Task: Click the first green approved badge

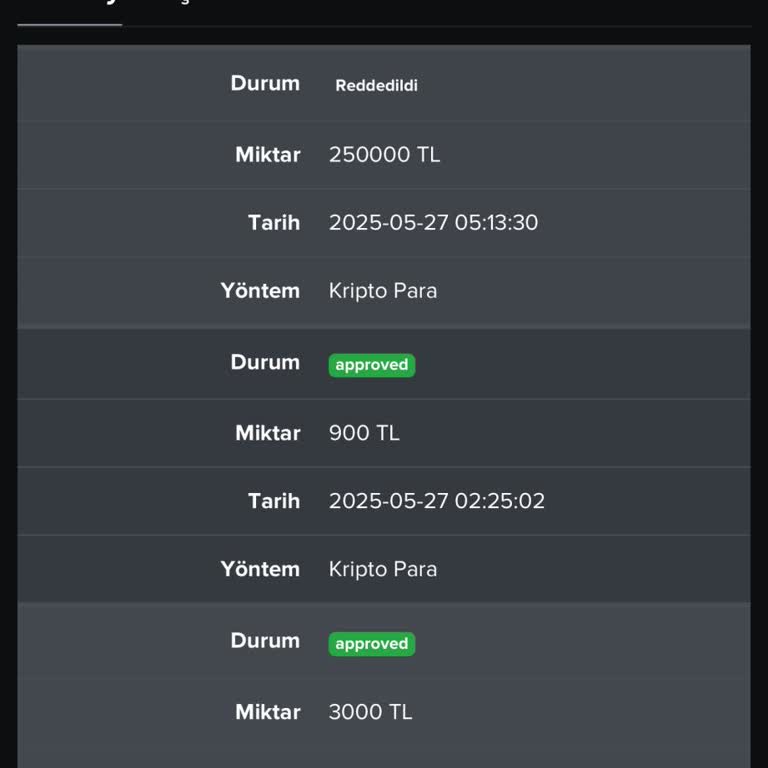Action: click(x=371, y=365)
